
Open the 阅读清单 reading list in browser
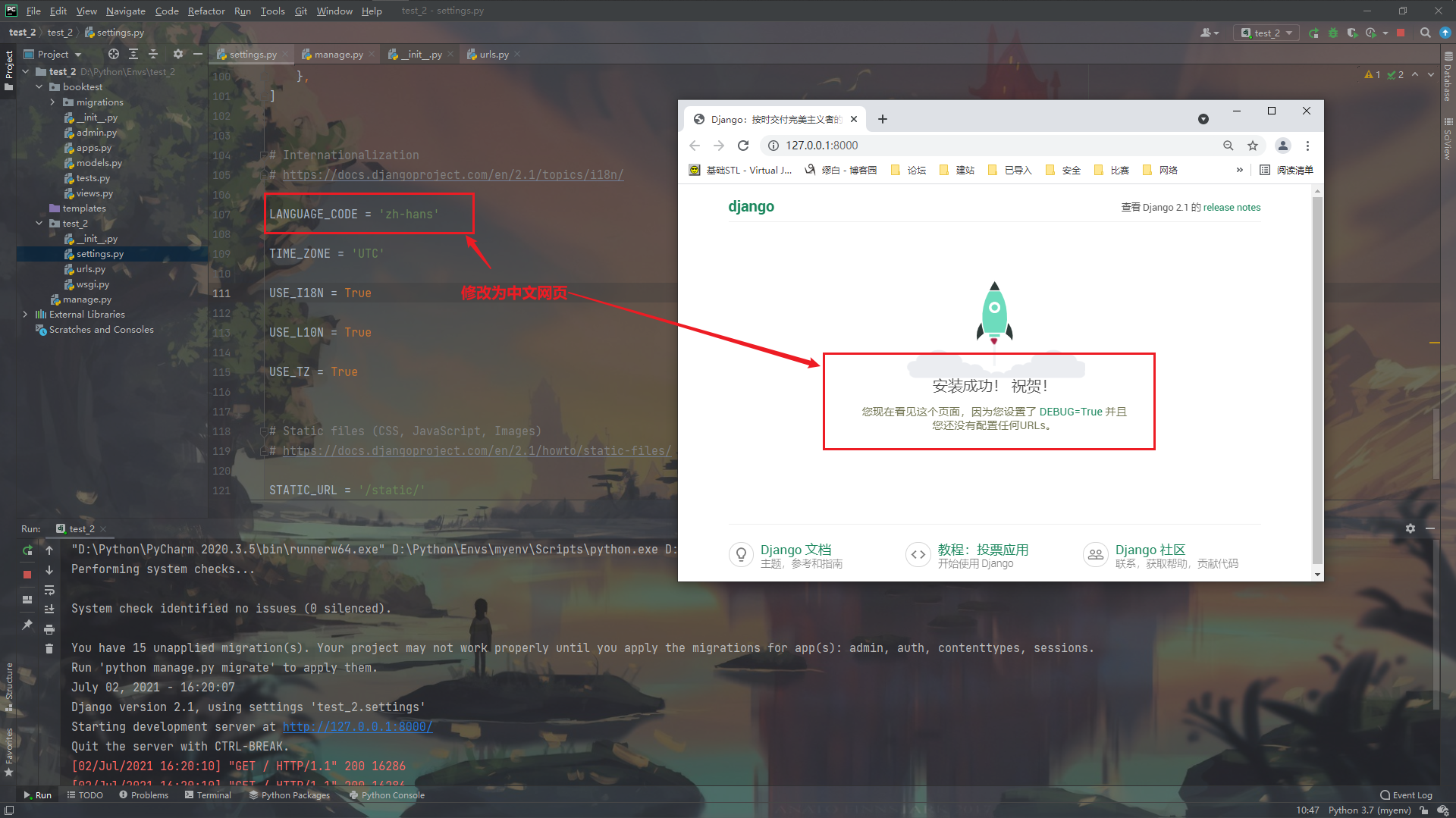(x=1287, y=170)
